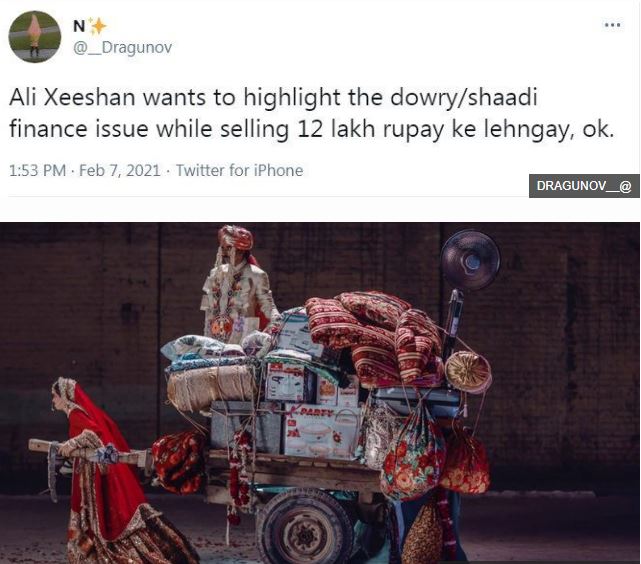This screenshot has width=641, height=564.
Task: Click the bride in red pulling cart
Action: point(110,470)
